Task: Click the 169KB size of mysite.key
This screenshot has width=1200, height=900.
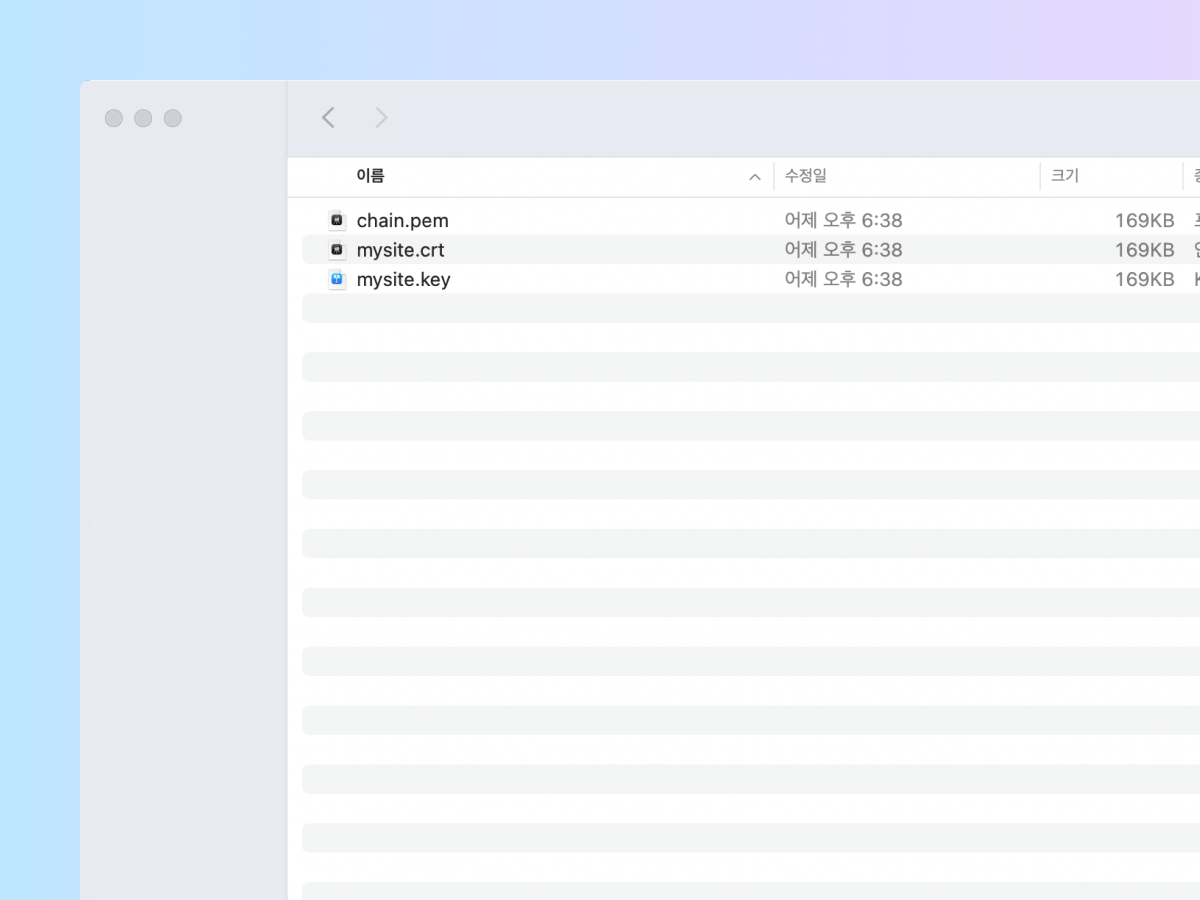Action: [x=1144, y=279]
